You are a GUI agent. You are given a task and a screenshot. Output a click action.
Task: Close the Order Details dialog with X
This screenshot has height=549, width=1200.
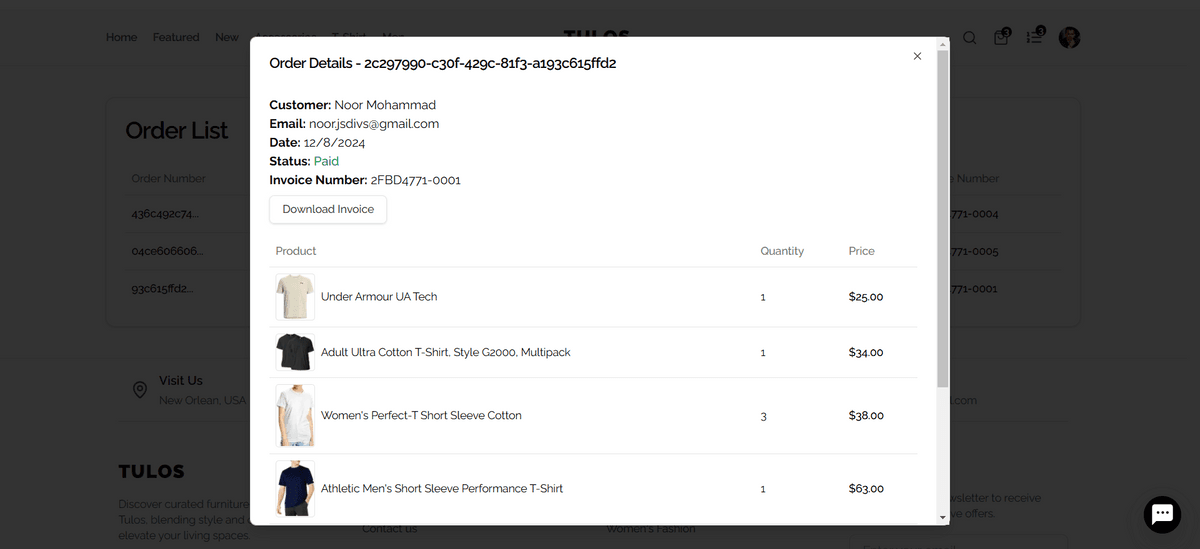(917, 56)
